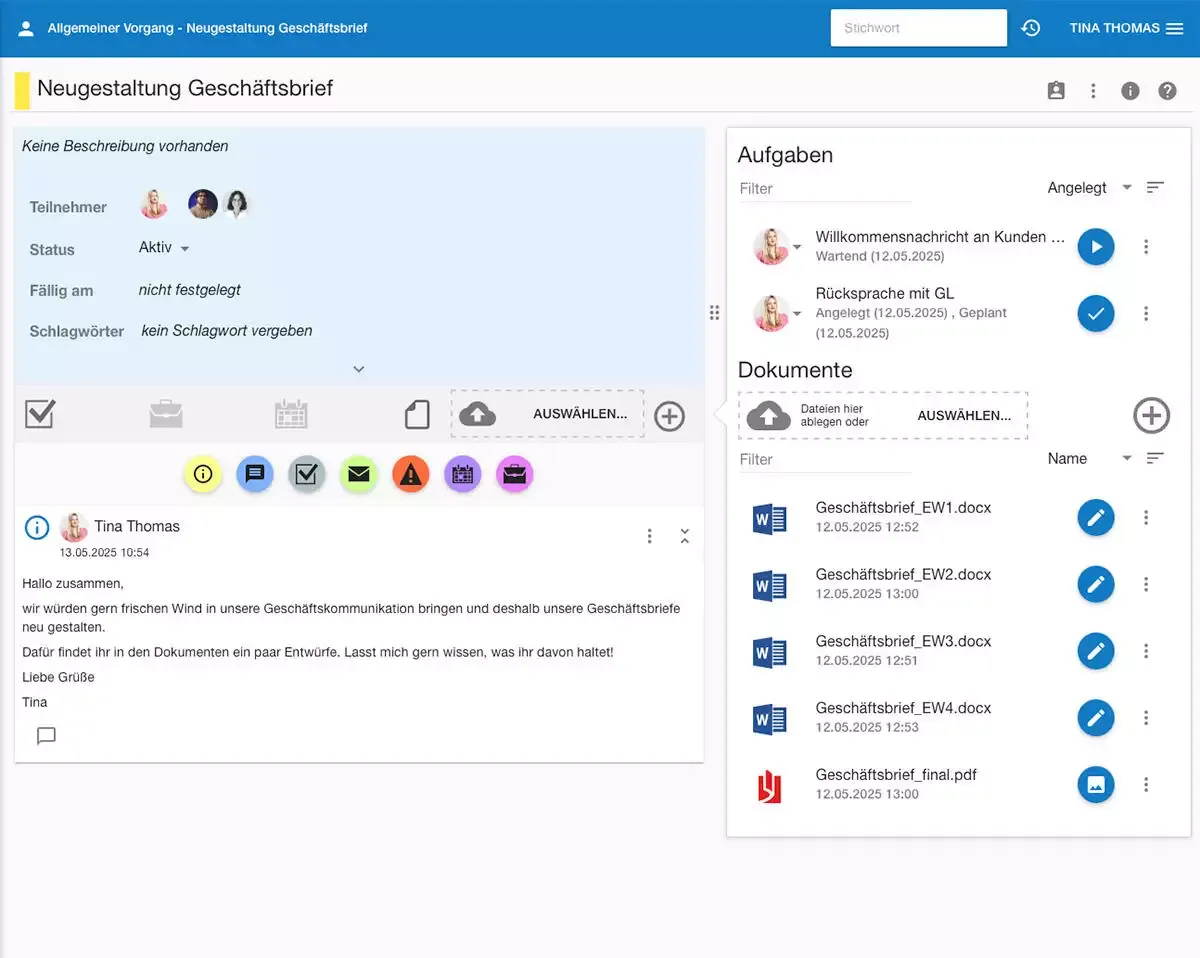Click the purple calendar circle icon
This screenshot has height=958, width=1200.
click(x=462, y=475)
